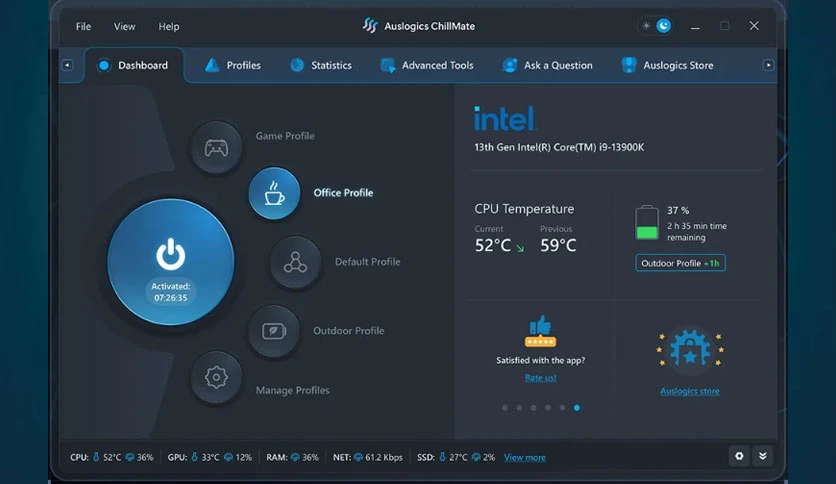Click the Auslogics store gear badge icon
Viewport: 836px width, 484px height.
tap(690, 349)
